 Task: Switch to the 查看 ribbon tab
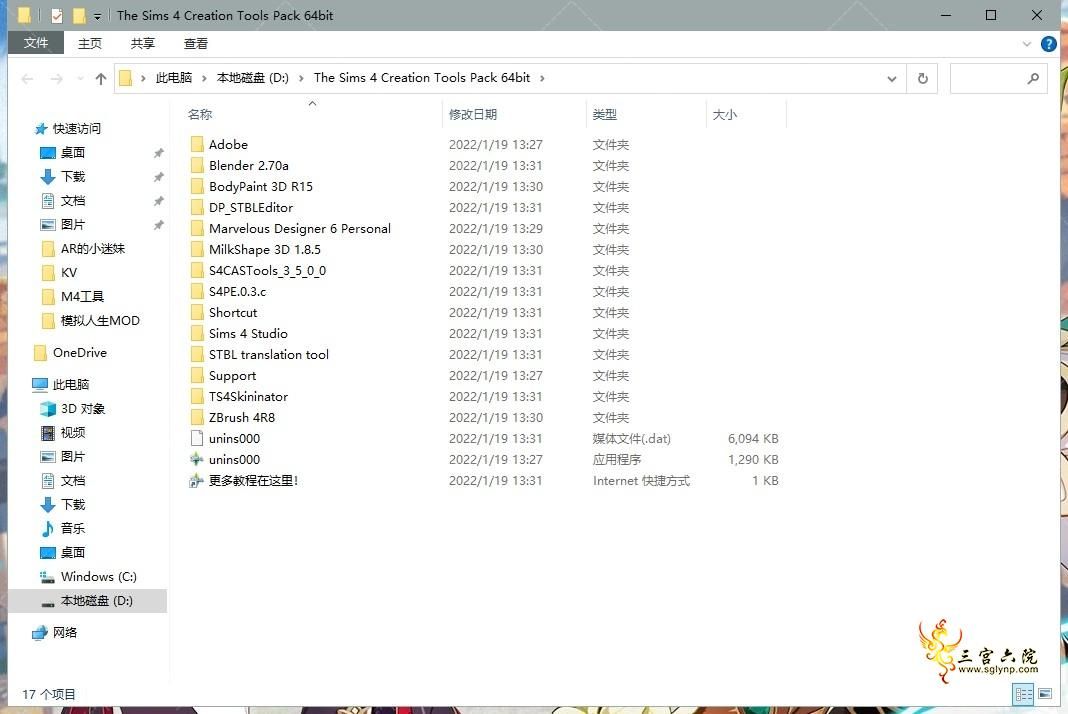point(195,44)
